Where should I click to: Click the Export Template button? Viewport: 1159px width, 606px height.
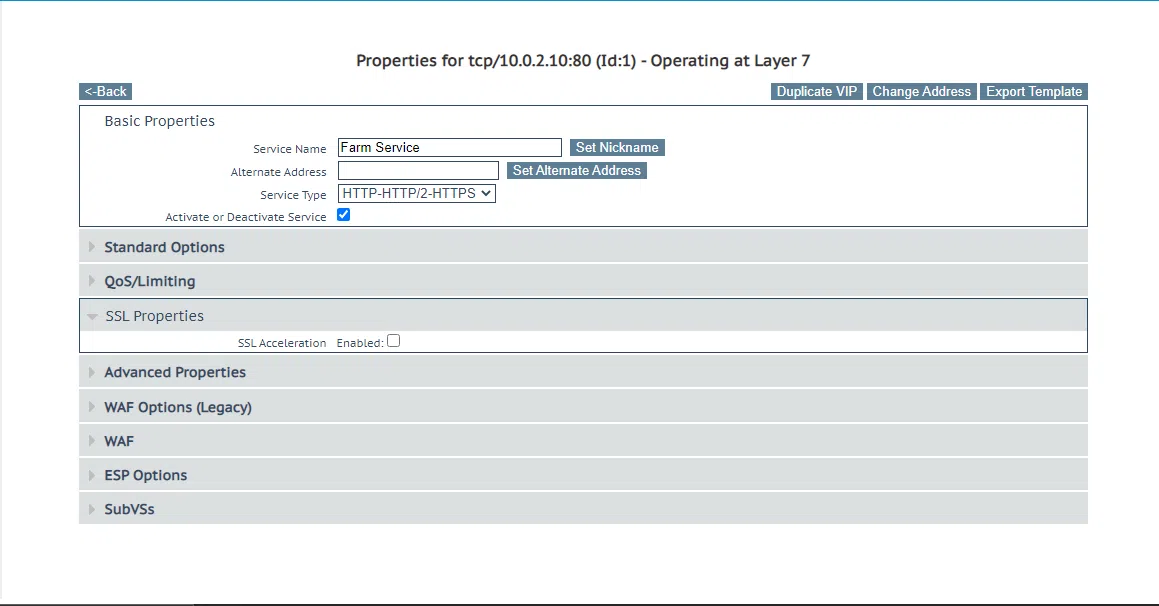click(x=1033, y=91)
